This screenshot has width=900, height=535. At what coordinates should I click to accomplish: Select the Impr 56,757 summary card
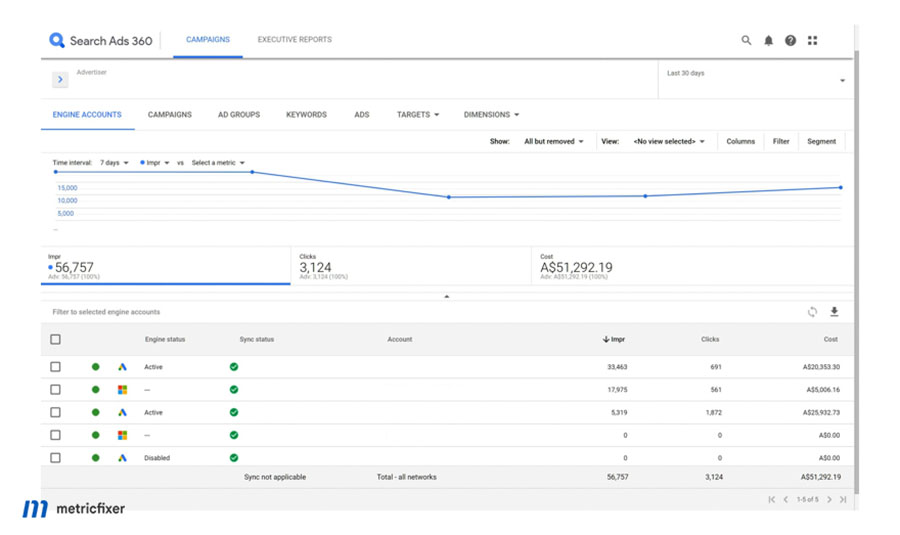(x=165, y=266)
